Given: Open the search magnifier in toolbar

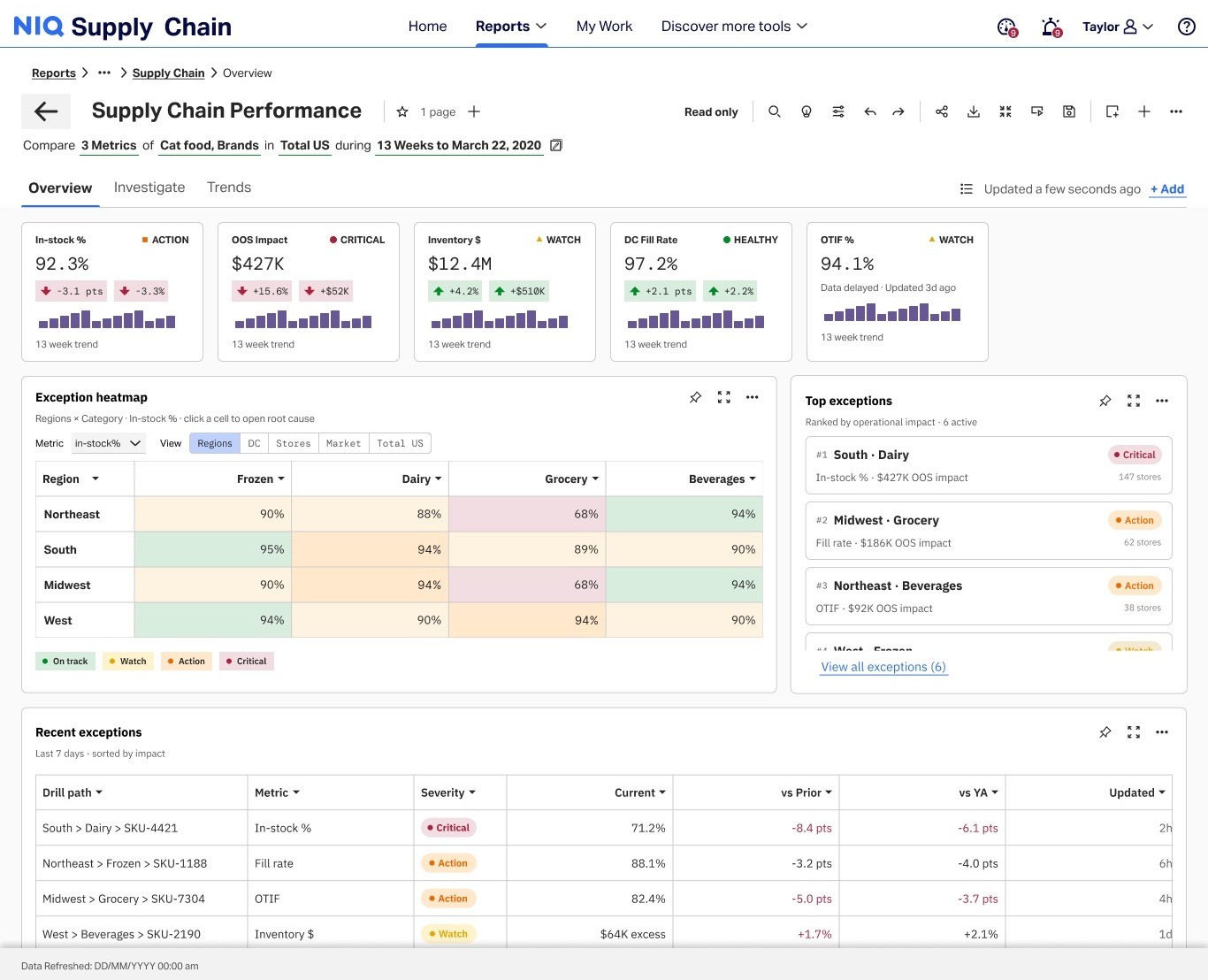Looking at the screenshot, I should click(775, 111).
